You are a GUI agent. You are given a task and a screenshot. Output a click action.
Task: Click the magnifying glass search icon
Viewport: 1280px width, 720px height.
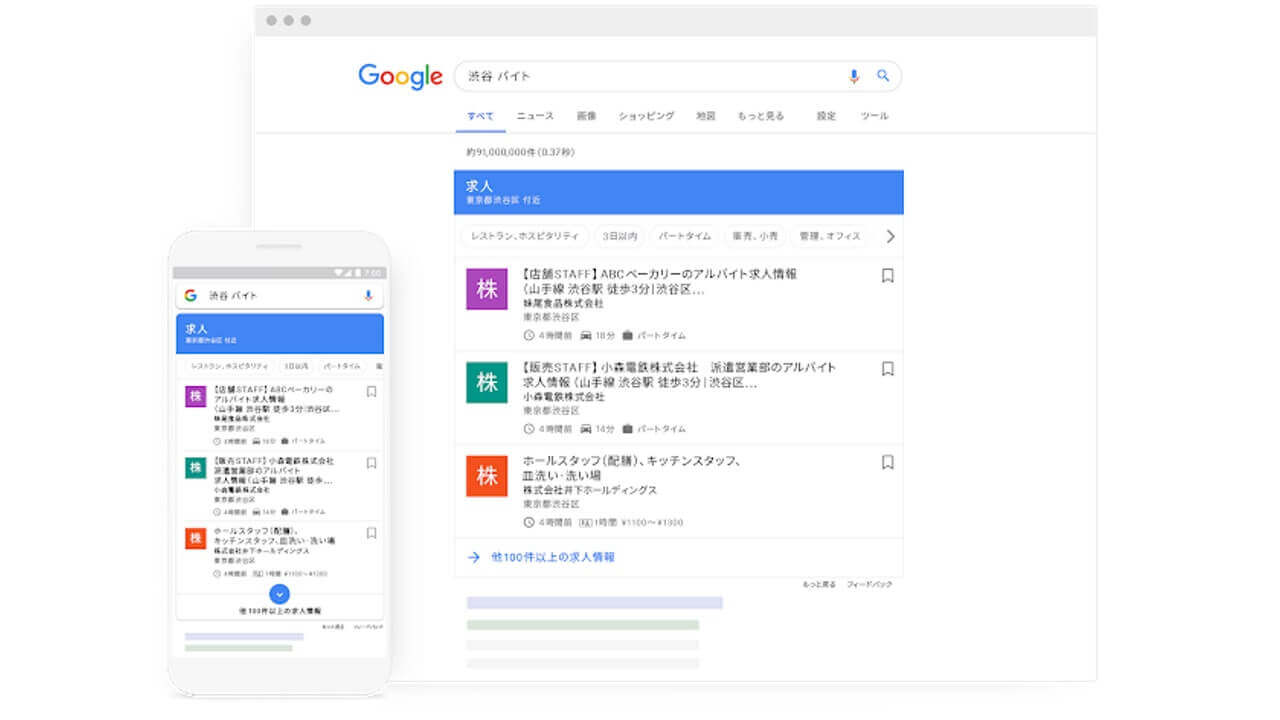(882, 76)
